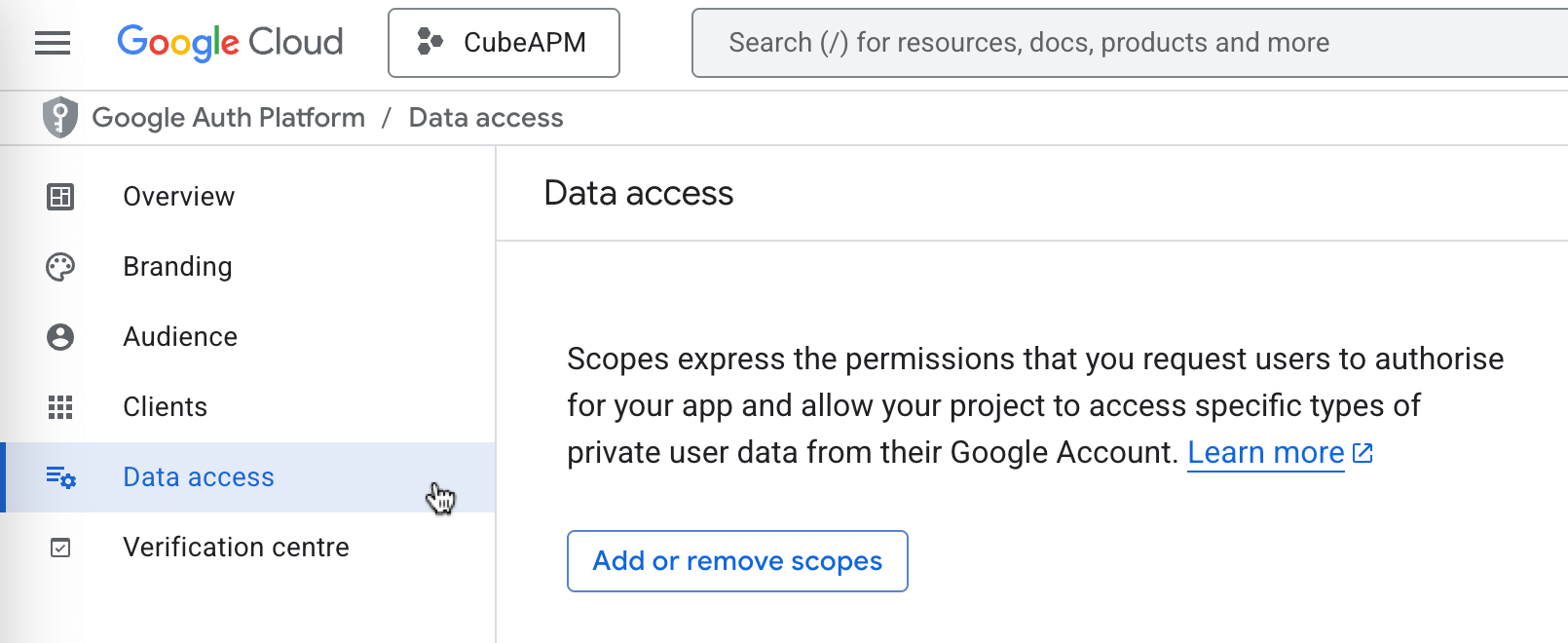The image size is (1568, 643).
Task: Click the Google Cloud logo
Action: [230, 43]
